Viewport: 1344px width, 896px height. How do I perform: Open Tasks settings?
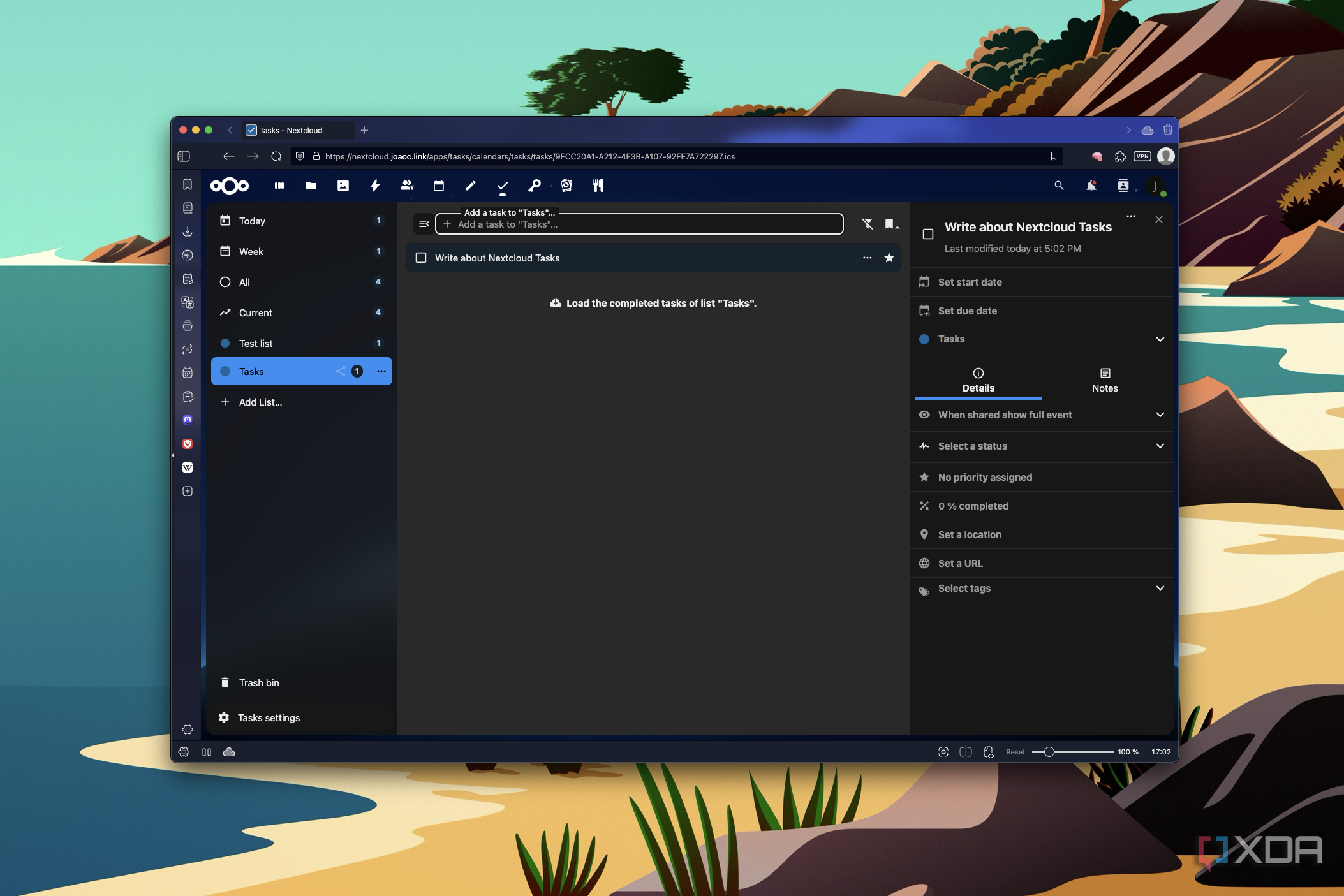(x=269, y=717)
